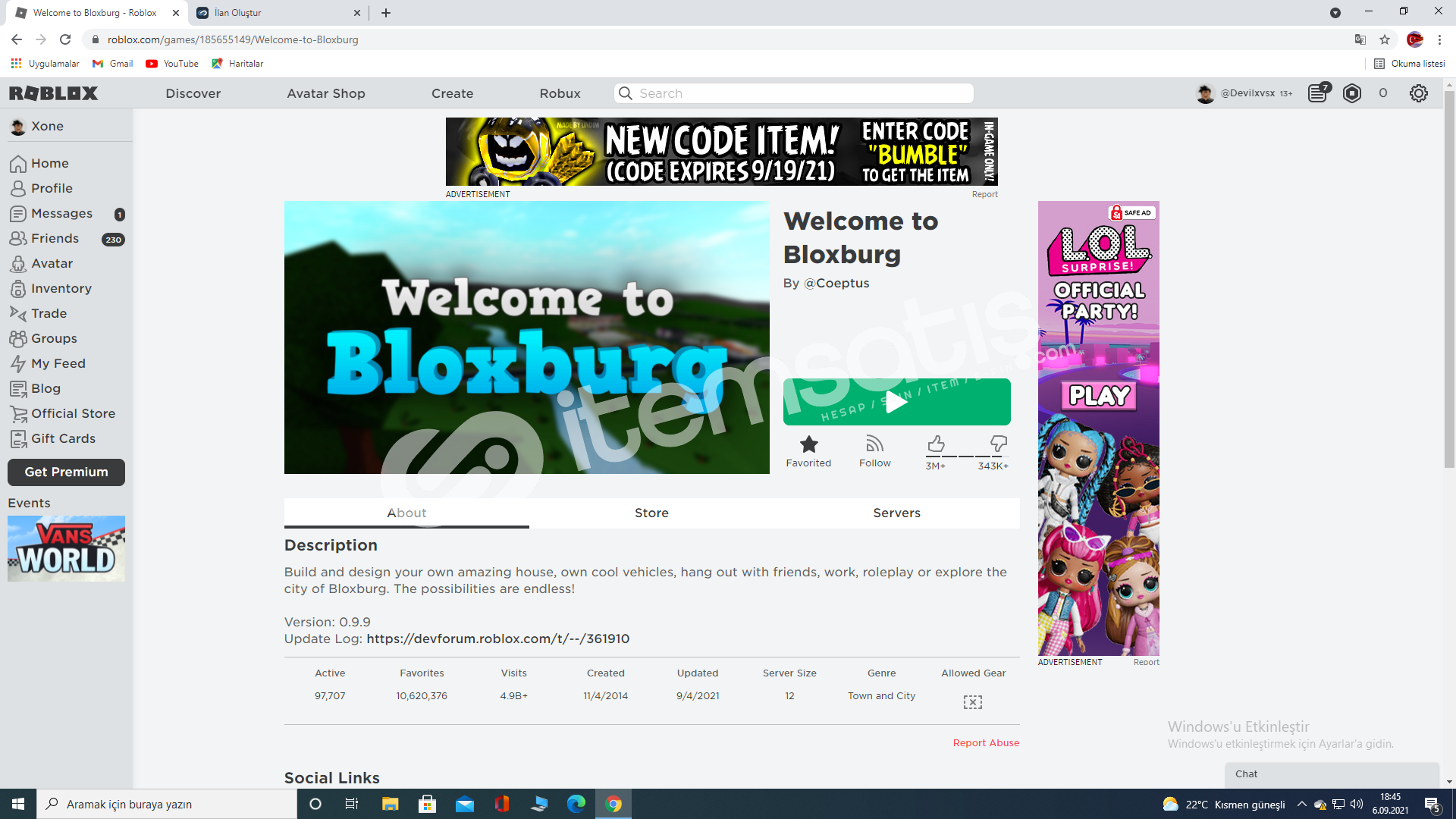1456x819 pixels.
Task: Click the Roblox search field
Action: (794, 93)
